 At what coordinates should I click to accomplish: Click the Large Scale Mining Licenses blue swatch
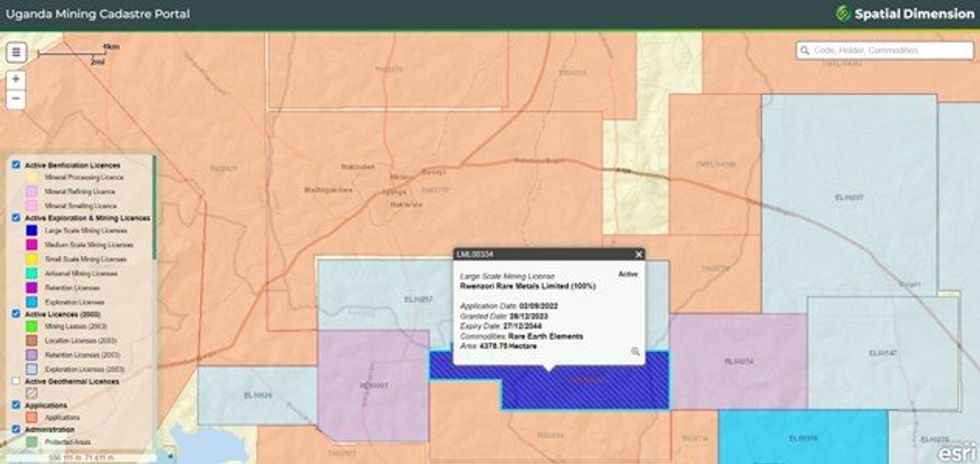(x=32, y=230)
